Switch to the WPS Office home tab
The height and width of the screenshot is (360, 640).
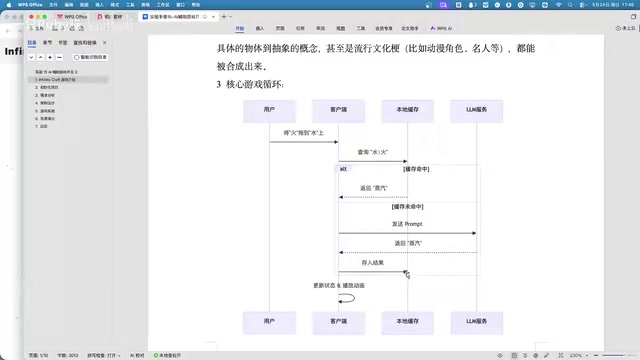(x=72, y=17)
